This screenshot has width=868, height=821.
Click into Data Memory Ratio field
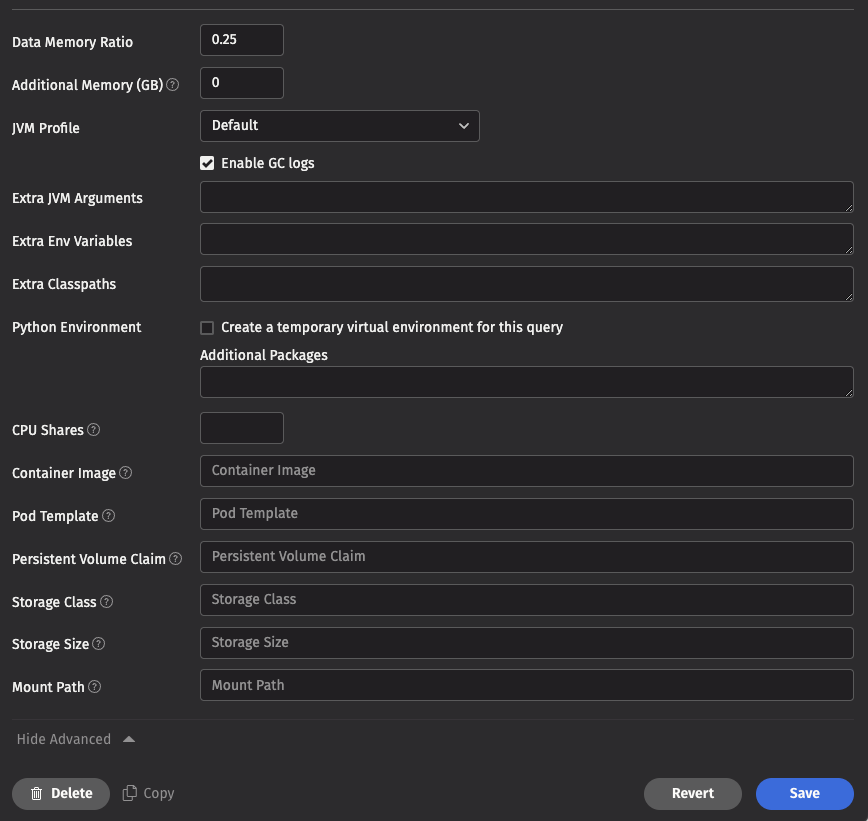tap(242, 40)
